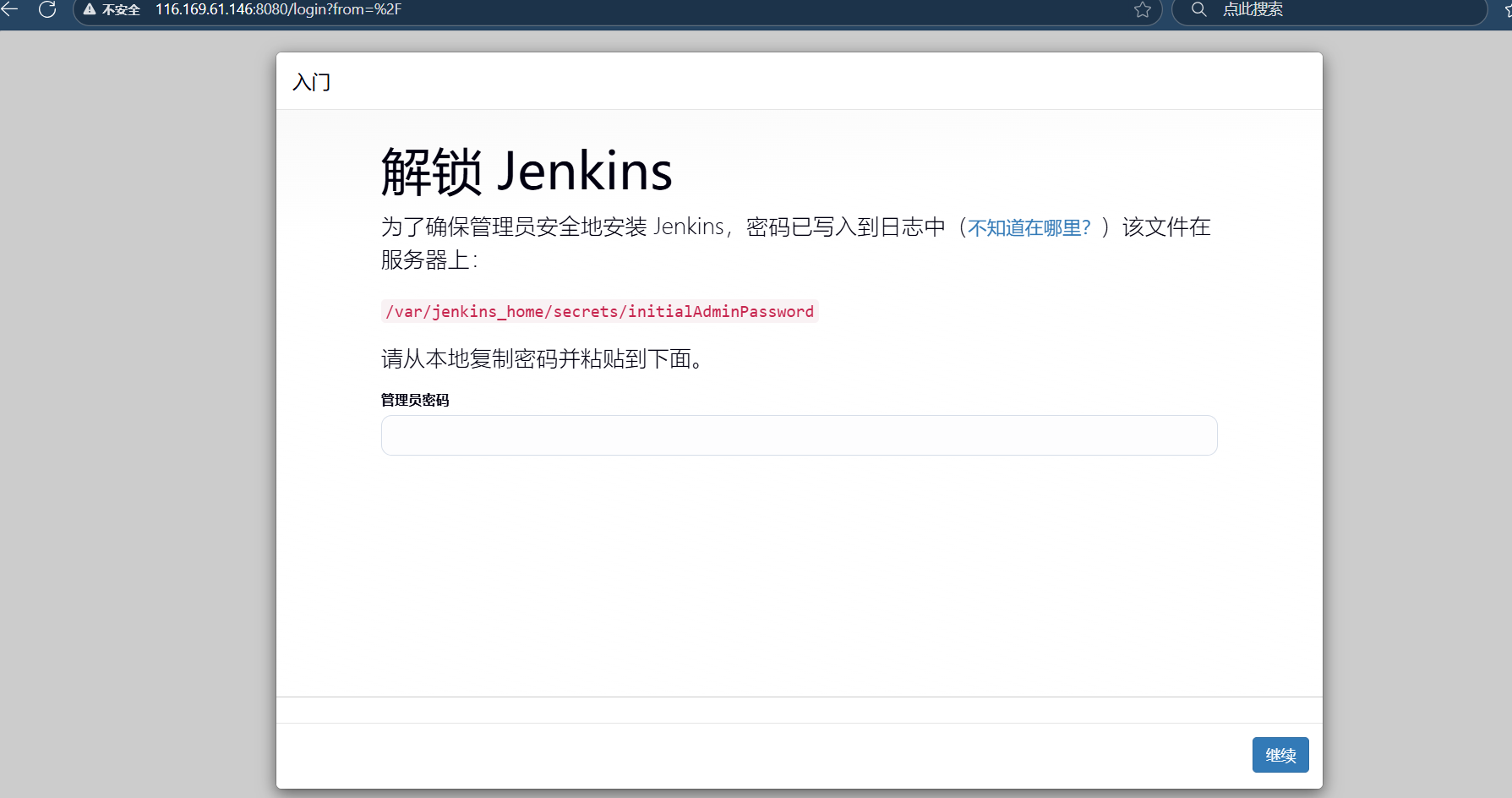Open the 不知道在哪里? help link
The height and width of the screenshot is (798, 1512).
point(1029,227)
